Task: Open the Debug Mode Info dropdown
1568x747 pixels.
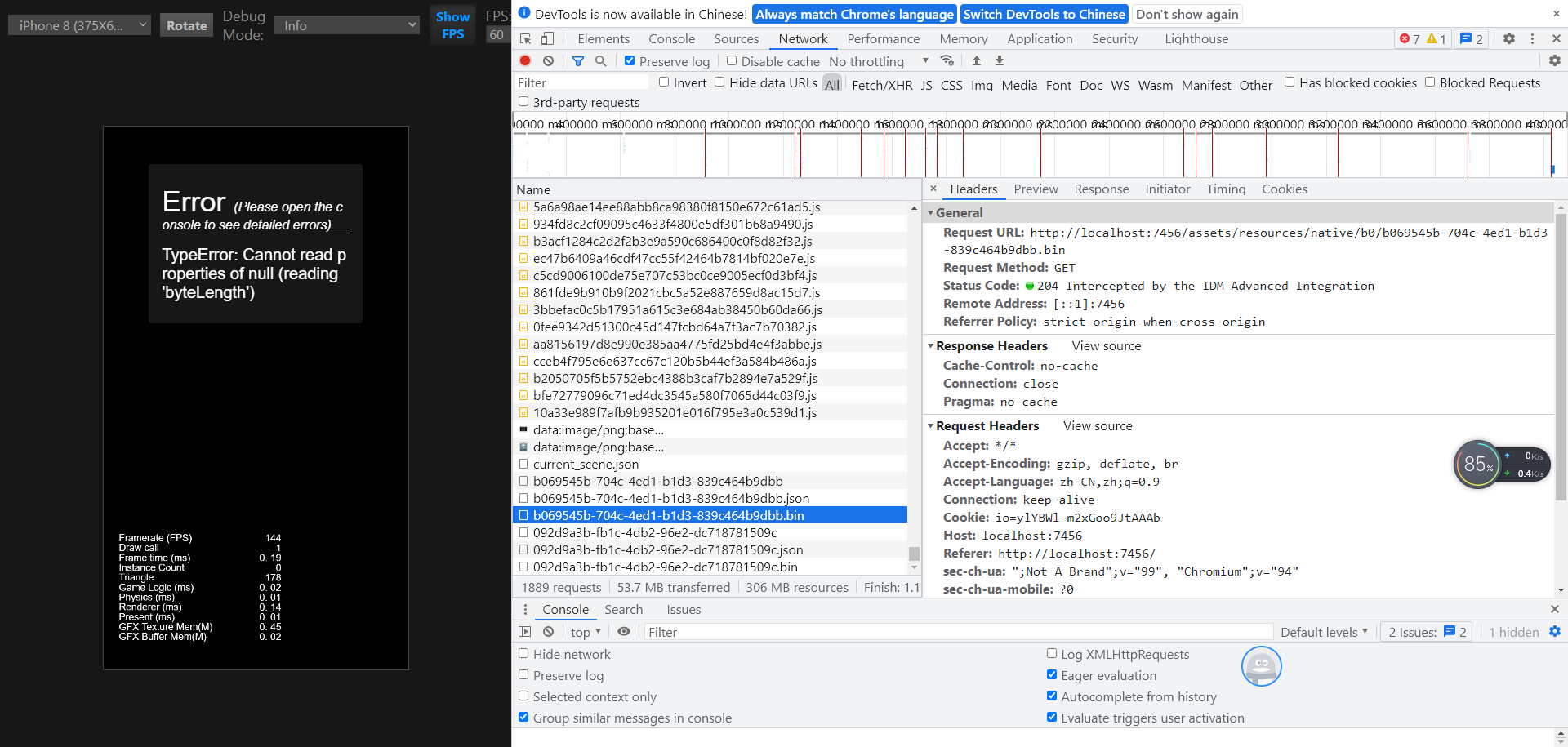Action: point(347,25)
